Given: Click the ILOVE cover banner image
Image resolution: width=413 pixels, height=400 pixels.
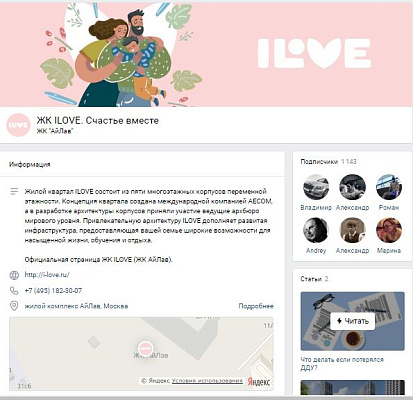Looking at the screenshot, I should point(206,55).
